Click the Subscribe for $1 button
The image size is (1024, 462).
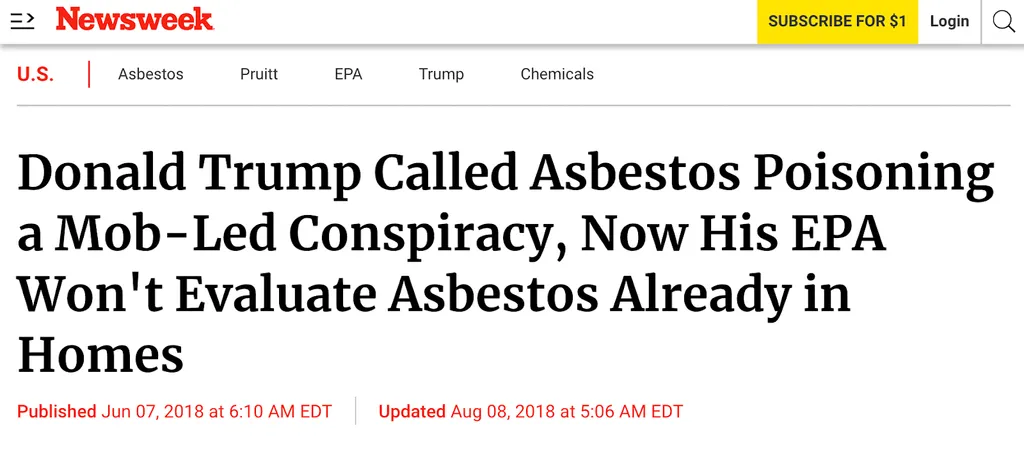click(837, 22)
